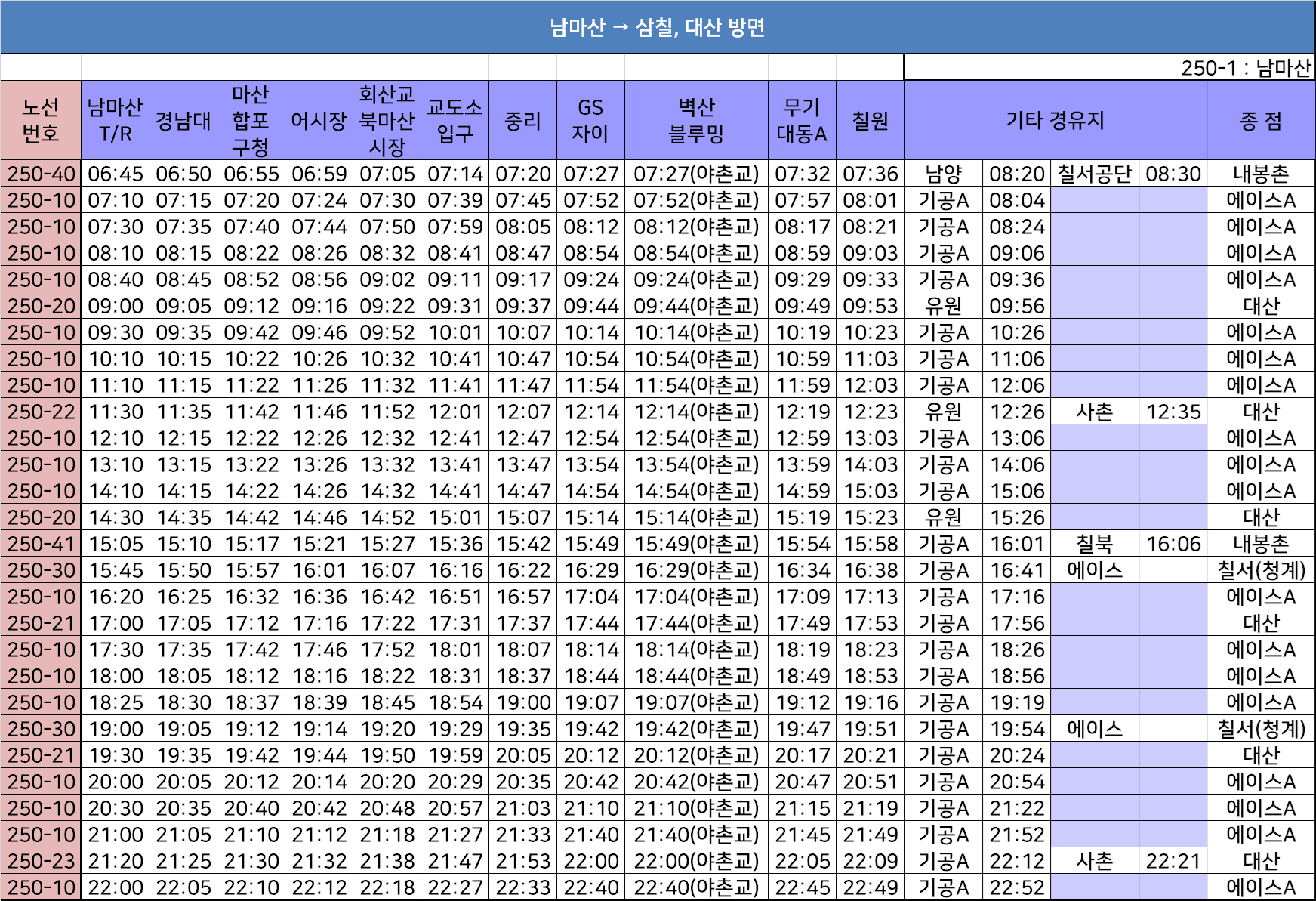Image resolution: width=1316 pixels, height=901 pixels.
Task: Click '칠서(청계)' in the 19:00 departure row
Action: coord(1261,729)
